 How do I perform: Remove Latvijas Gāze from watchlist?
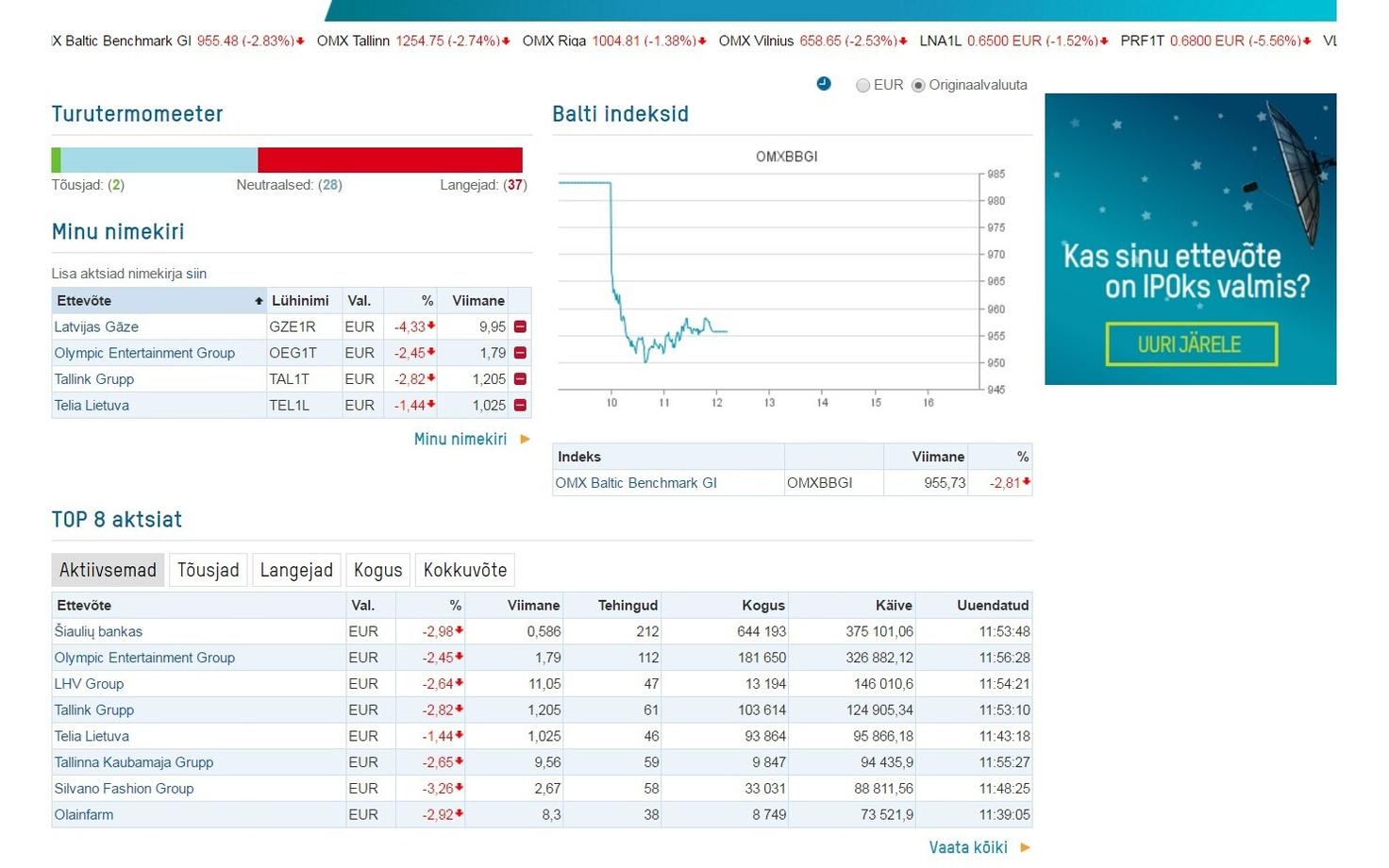(x=520, y=326)
